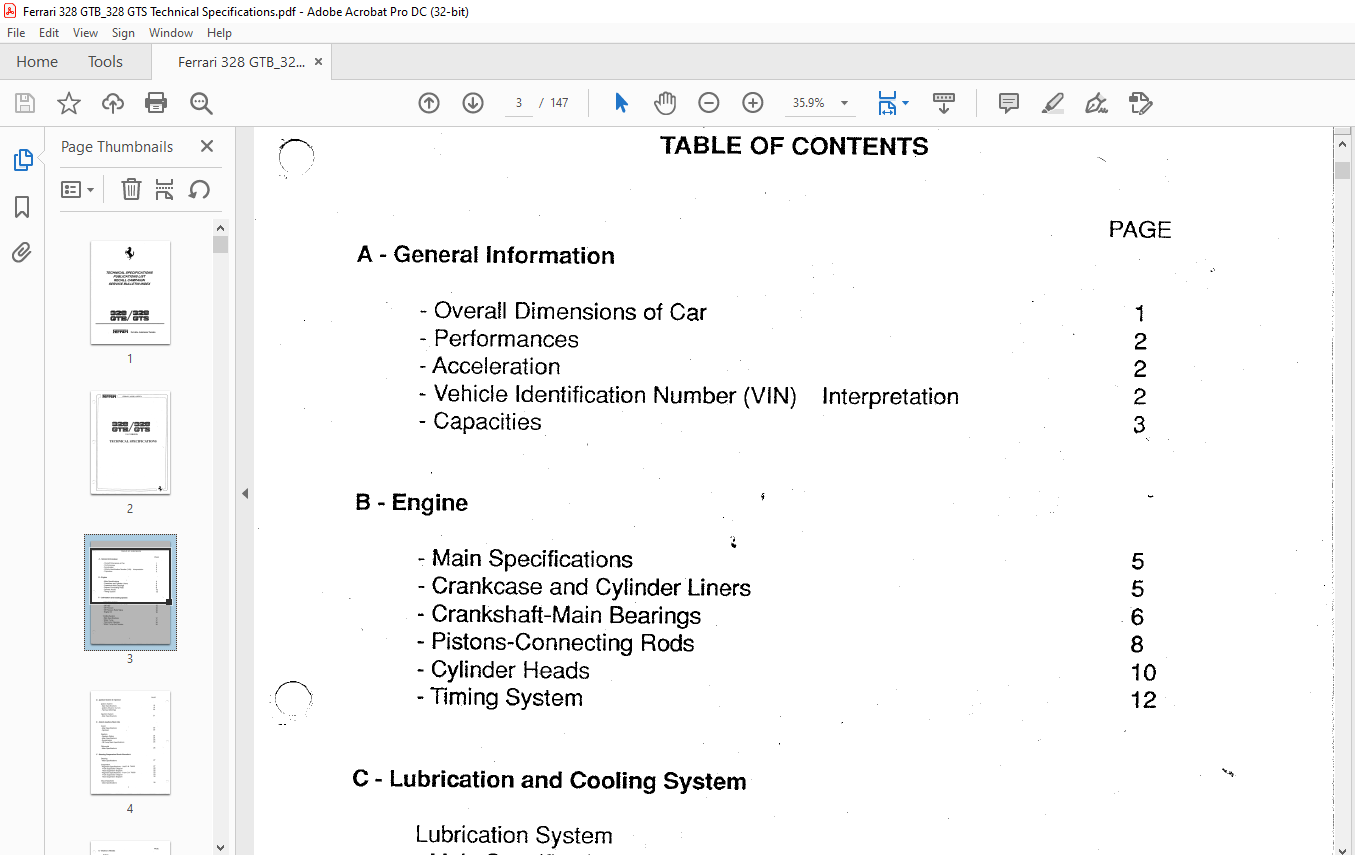
Task: Activate the Hand pan tool
Action: [x=665, y=103]
